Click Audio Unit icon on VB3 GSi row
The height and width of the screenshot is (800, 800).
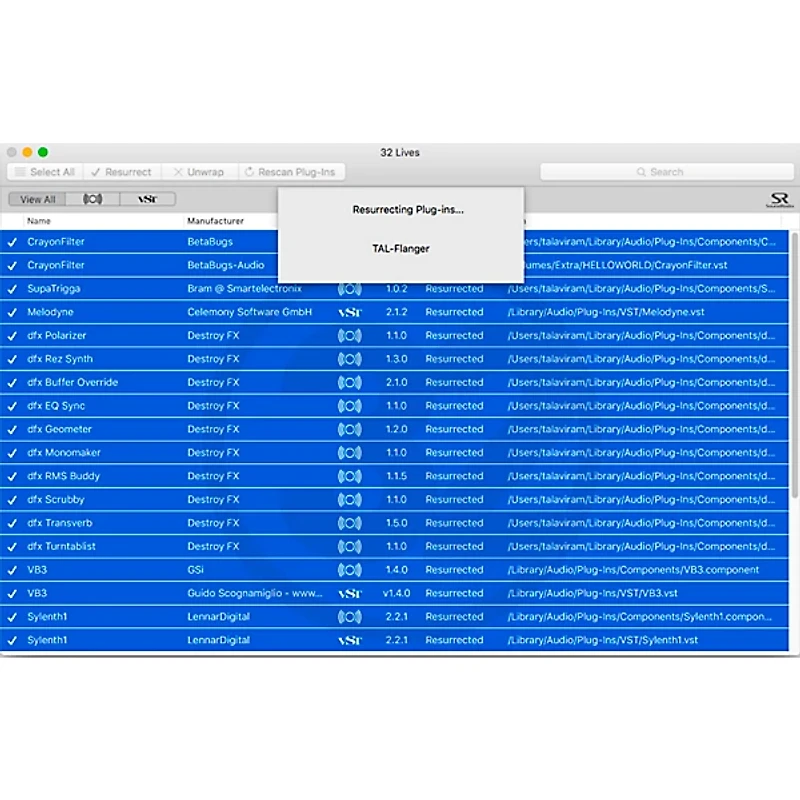(349, 570)
